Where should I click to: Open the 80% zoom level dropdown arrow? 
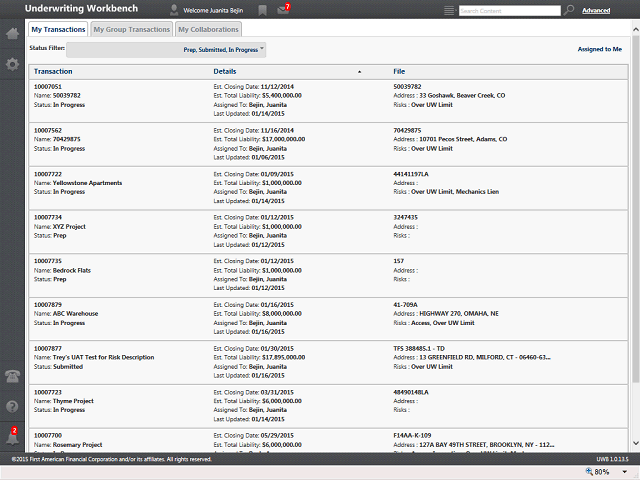click(x=625, y=472)
